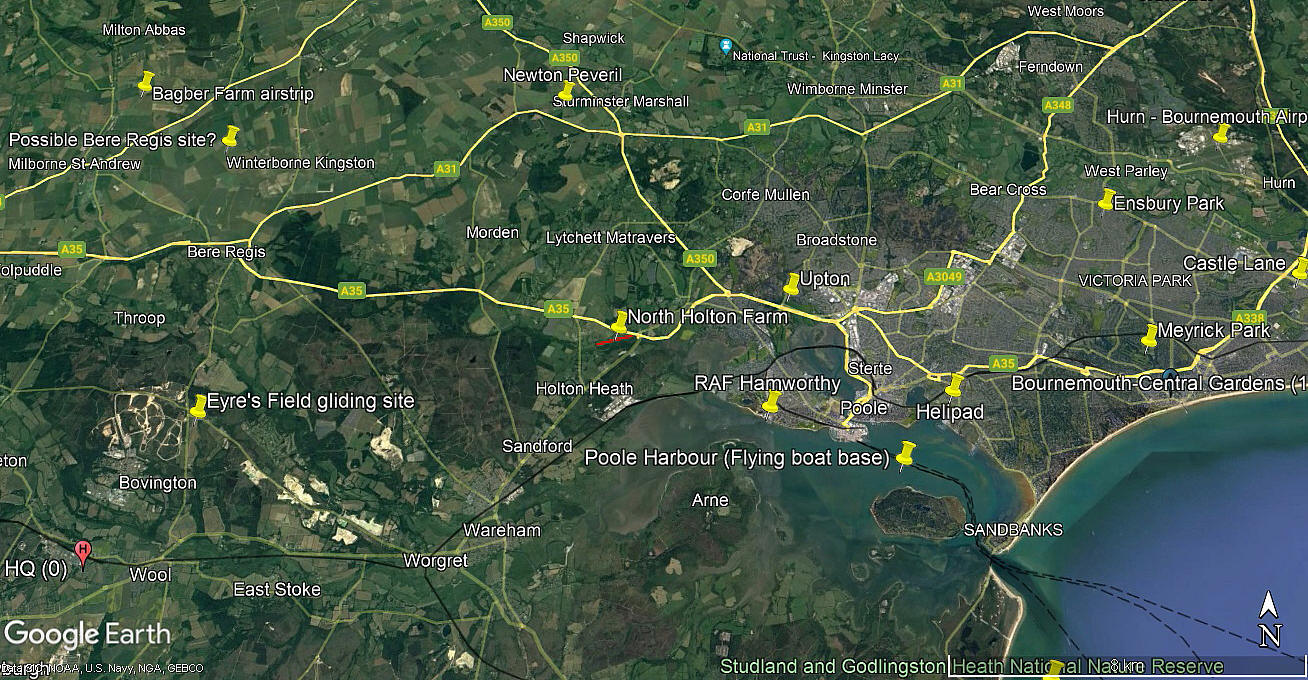1308x680 pixels.
Task: Select the Eyre's Field gliding site pushpin
Action: [x=198, y=405]
